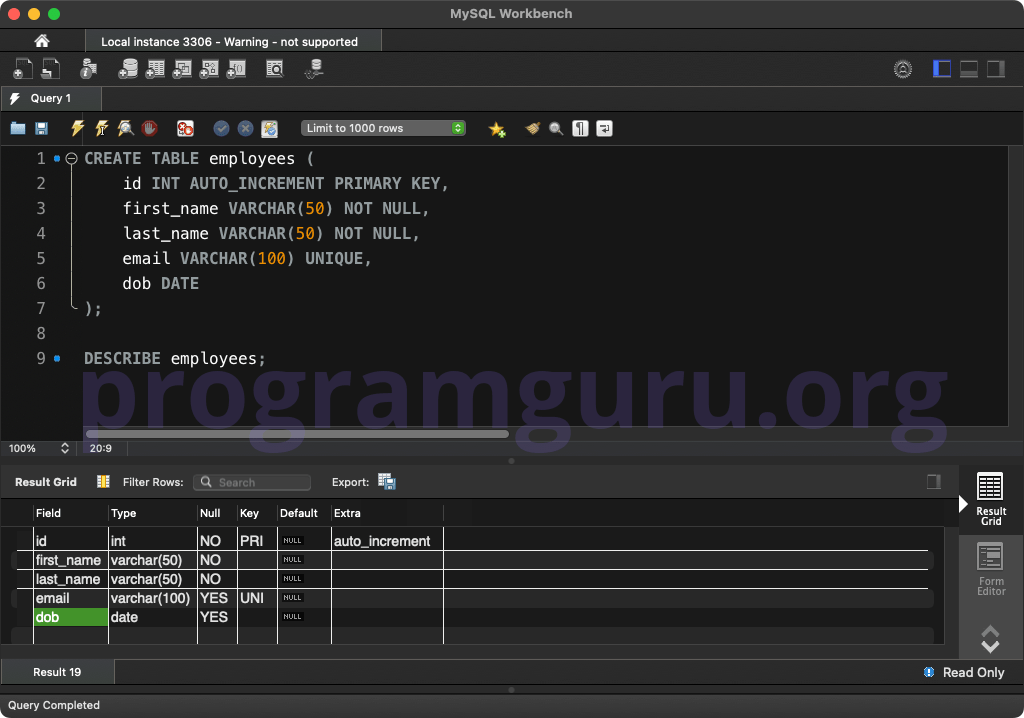Select the dob field cell
The height and width of the screenshot is (718, 1024).
pos(71,617)
